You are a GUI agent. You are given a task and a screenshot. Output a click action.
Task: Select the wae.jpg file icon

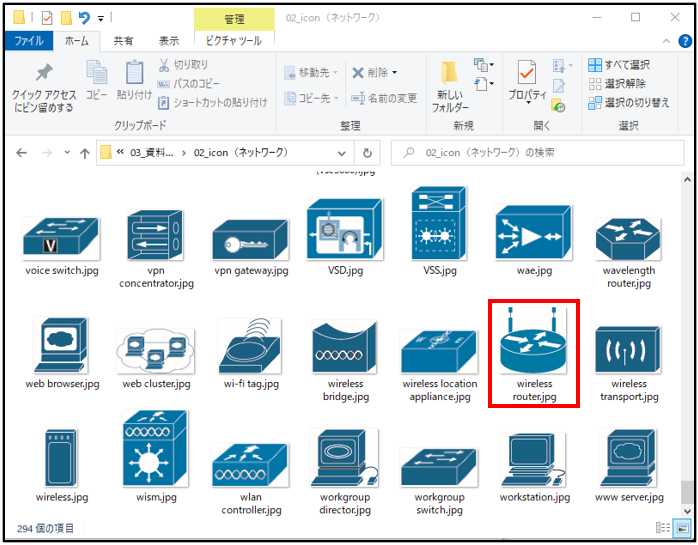click(534, 233)
